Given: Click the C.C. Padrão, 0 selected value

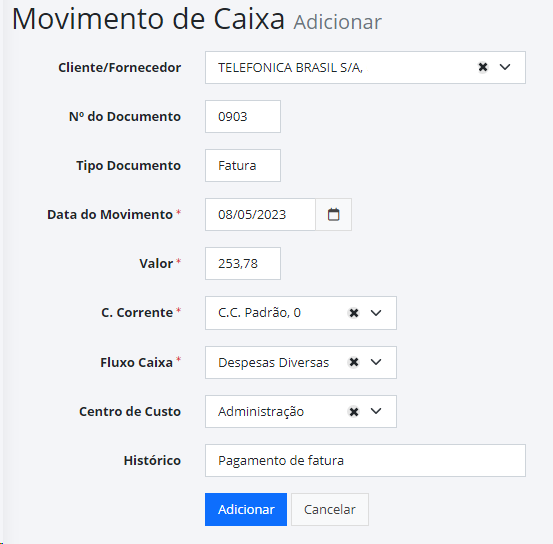Looking at the screenshot, I should (x=259, y=313).
